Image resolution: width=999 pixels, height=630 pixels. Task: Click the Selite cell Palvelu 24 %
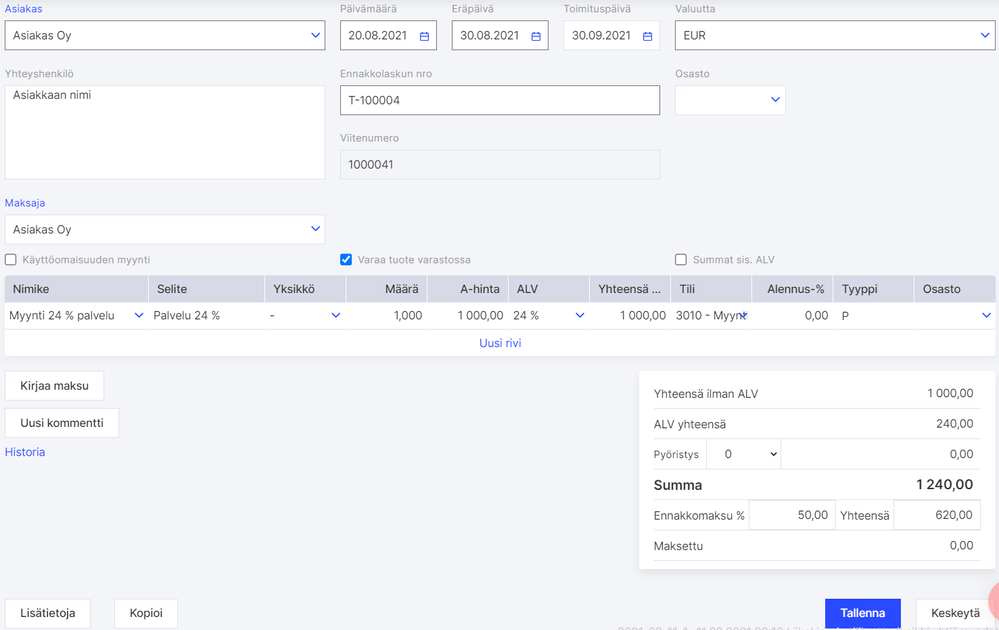(207, 315)
